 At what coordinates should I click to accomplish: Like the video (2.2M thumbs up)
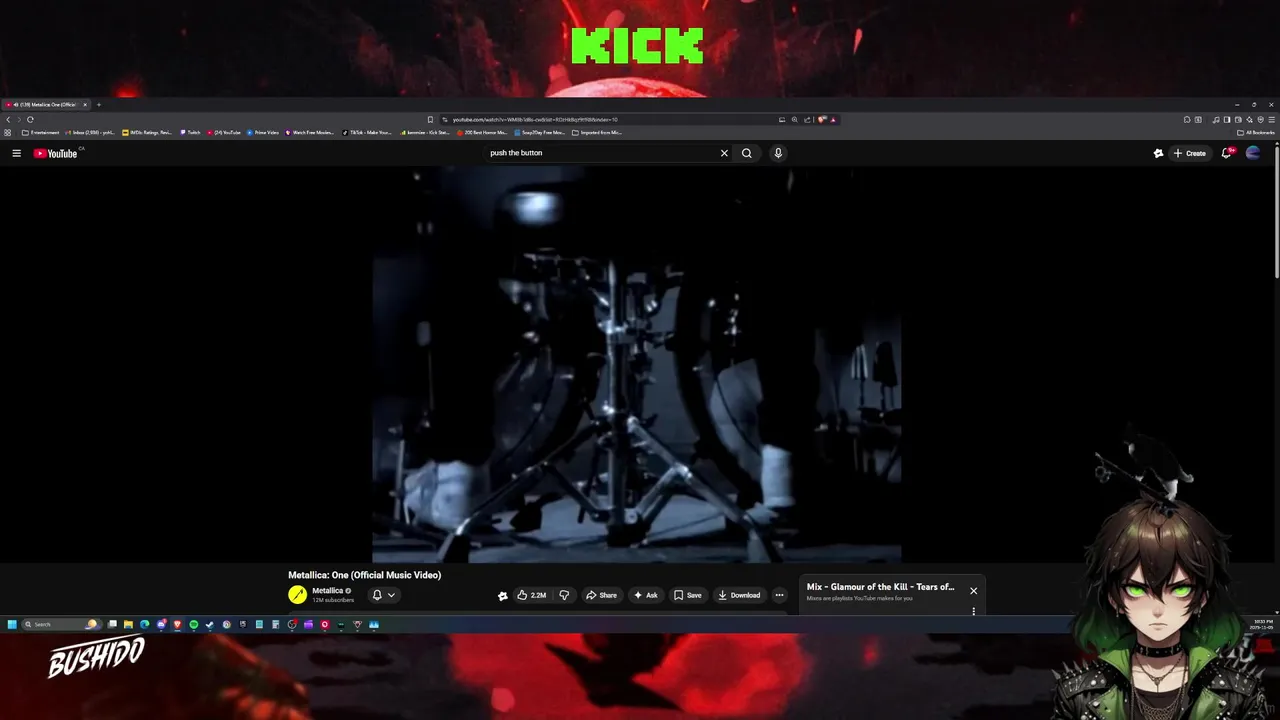[x=532, y=595]
